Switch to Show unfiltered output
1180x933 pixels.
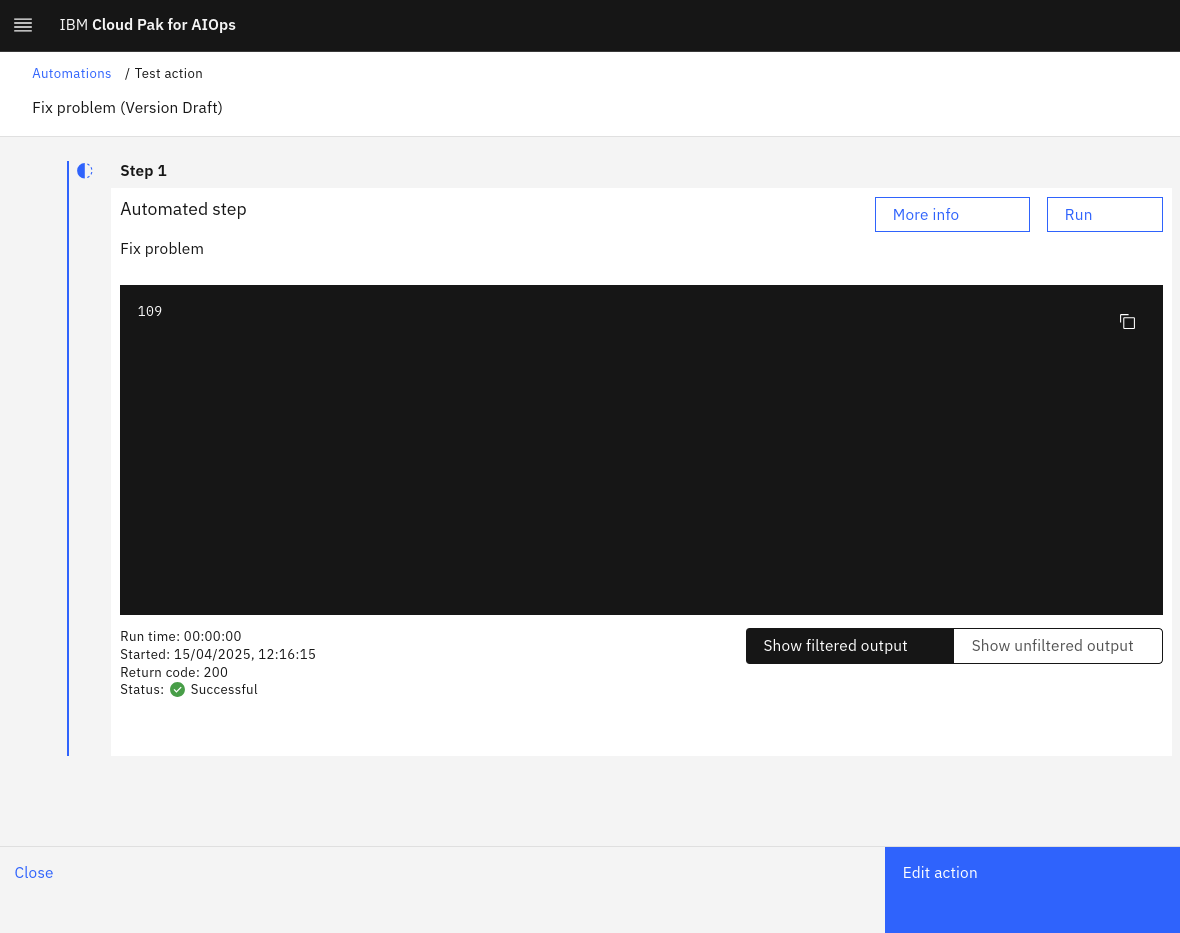[1057, 646]
